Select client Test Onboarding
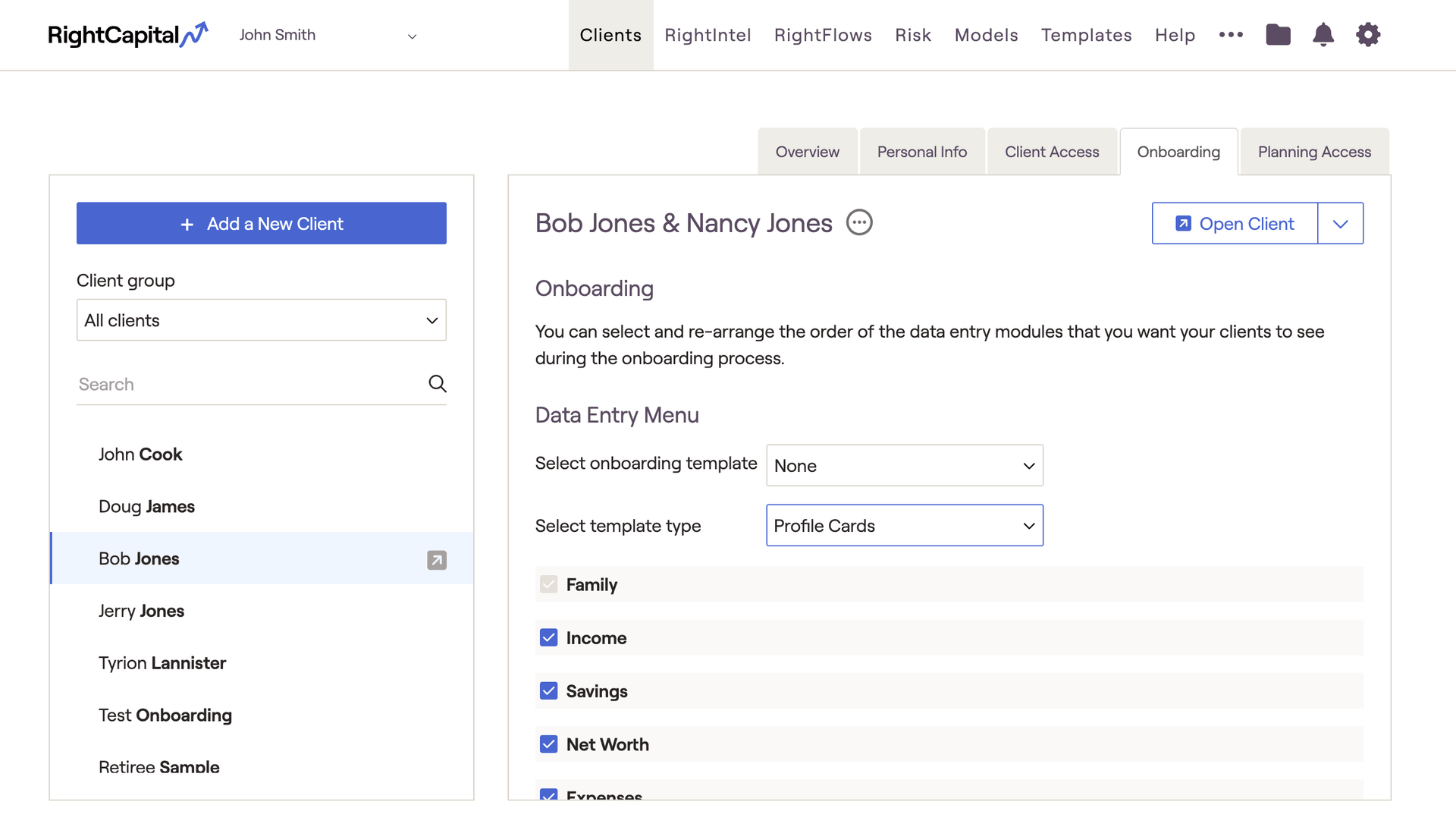The width and height of the screenshot is (1456, 824). tap(262, 715)
